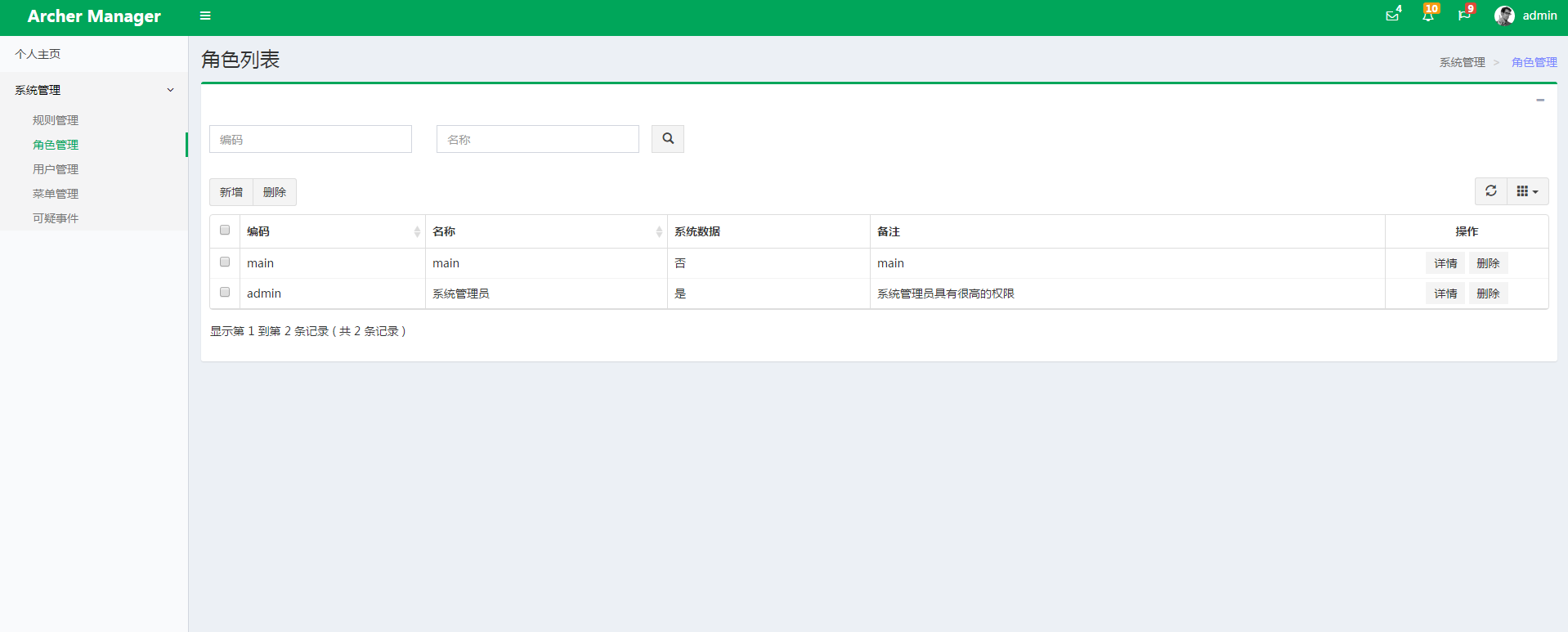1568x632 pixels.
Task: Select the admin role row checkbox
Action: click(225, 293)
